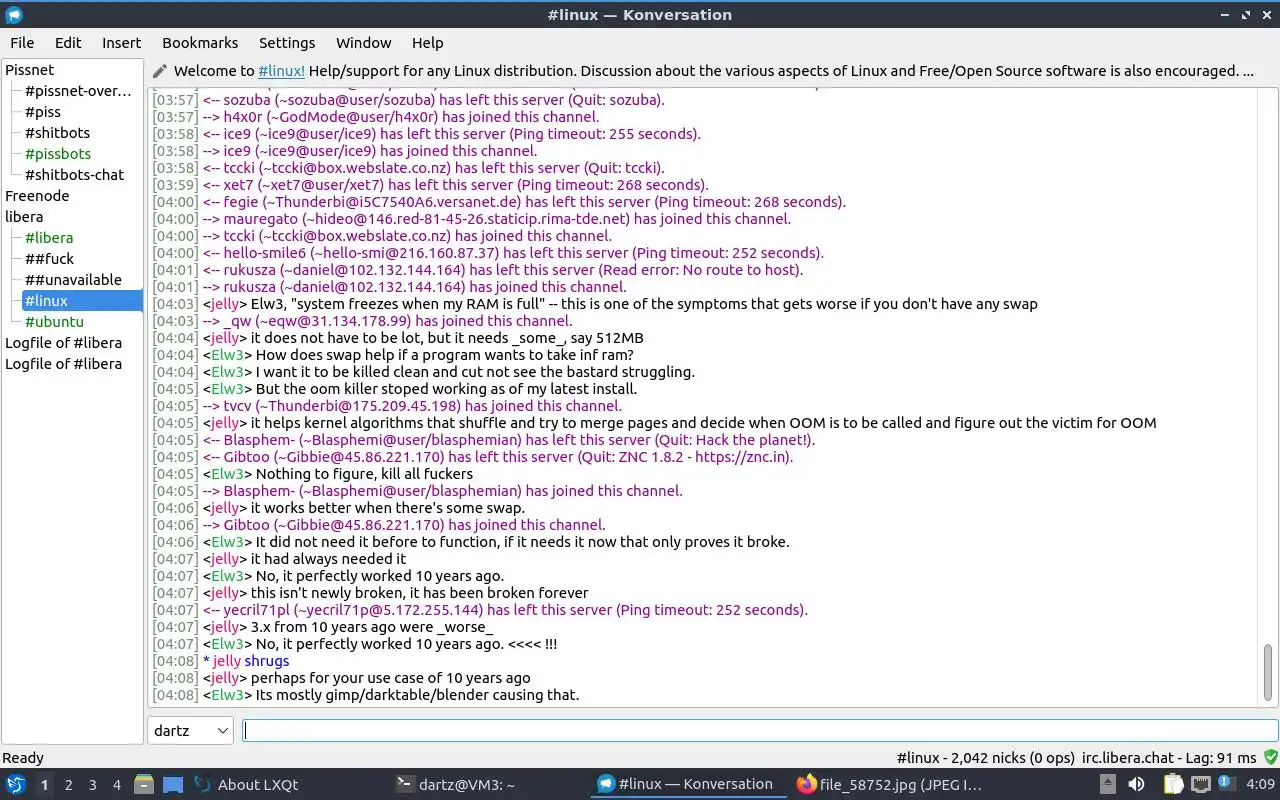Image resolution: width=1280 pixels, height=800 pixels.
Task: Select the #shitbots-chat channel
Action: 74,175
